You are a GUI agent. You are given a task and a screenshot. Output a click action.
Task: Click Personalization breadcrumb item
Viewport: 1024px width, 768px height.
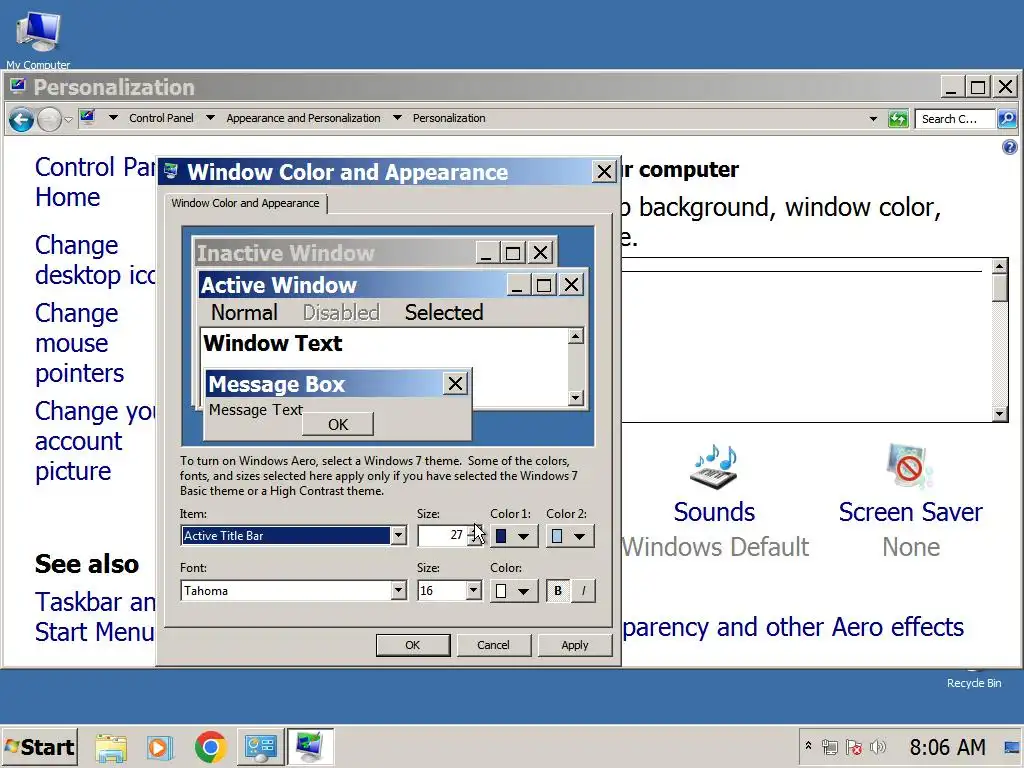click(x=449, y=118)
